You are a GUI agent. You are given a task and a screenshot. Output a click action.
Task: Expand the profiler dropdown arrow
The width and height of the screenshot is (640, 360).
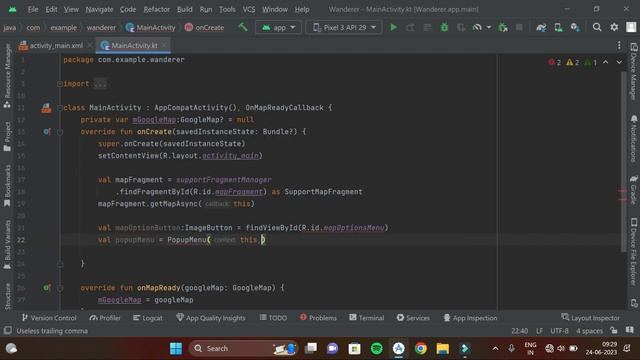pos(489,27)
